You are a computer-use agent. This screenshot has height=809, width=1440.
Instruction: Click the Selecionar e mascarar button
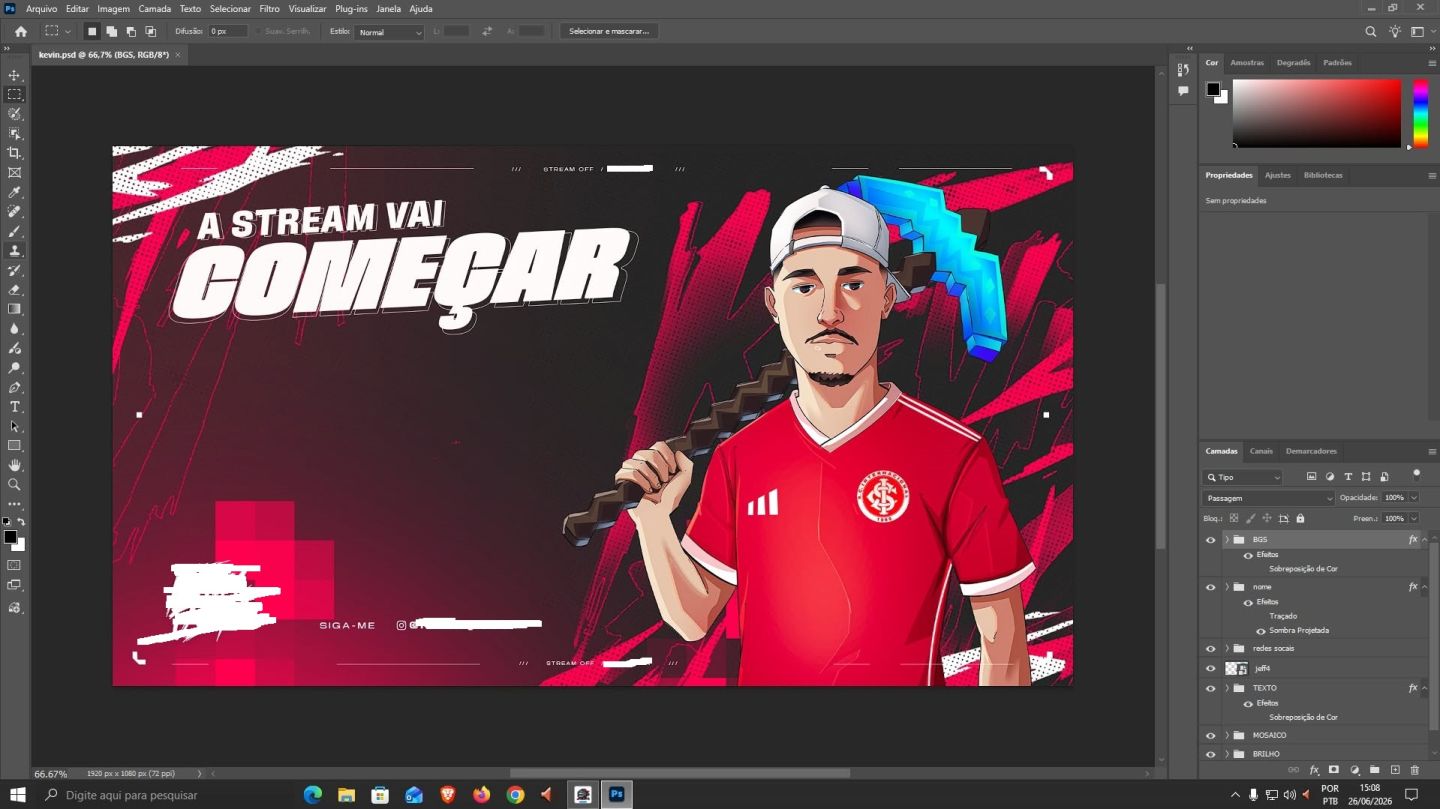coord(609,32)
